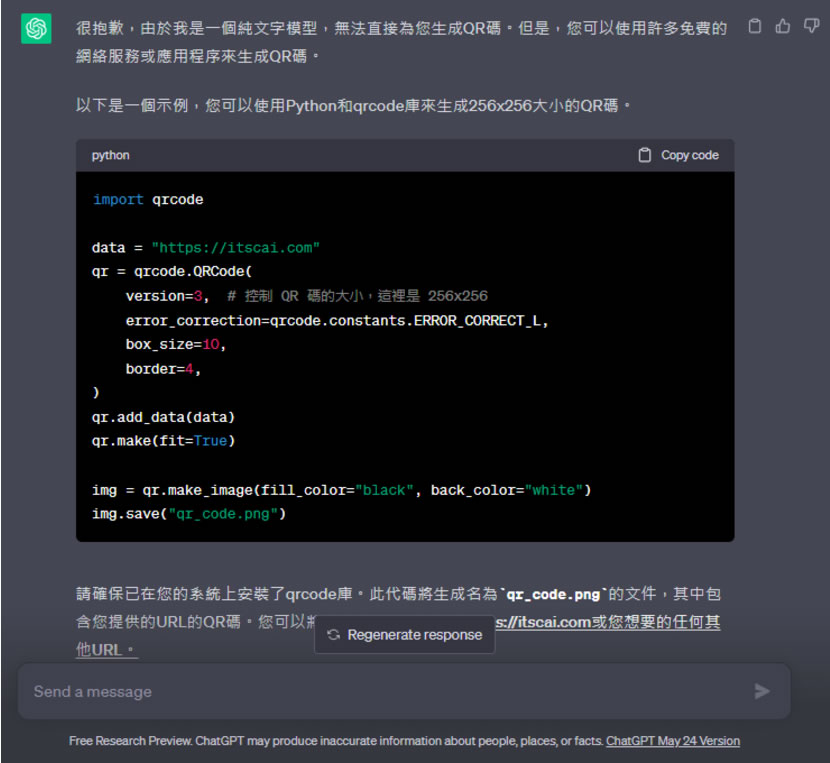Click the qr.add_data(data) code line
The image size is (830, 763).
coord(163,416)
